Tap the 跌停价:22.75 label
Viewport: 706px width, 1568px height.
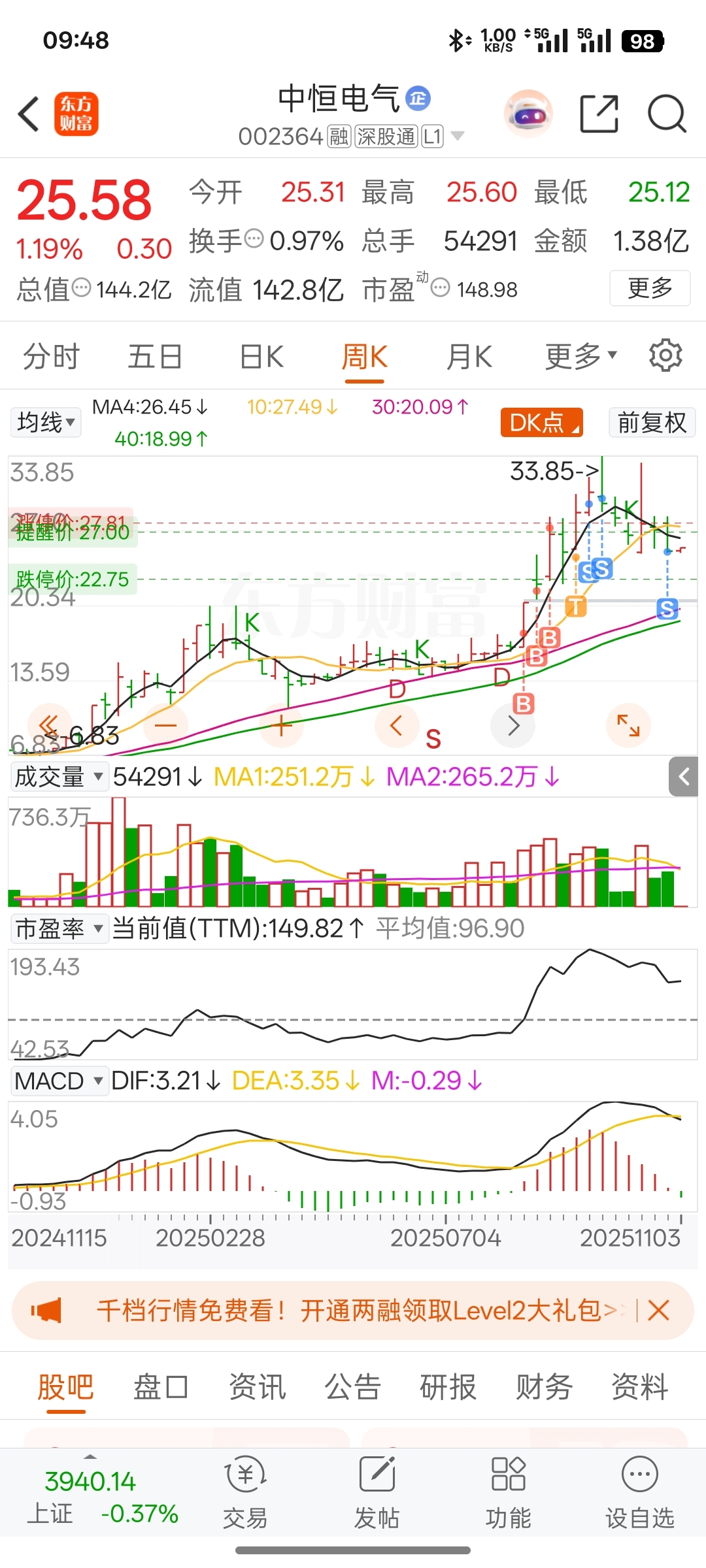point(73,579)
